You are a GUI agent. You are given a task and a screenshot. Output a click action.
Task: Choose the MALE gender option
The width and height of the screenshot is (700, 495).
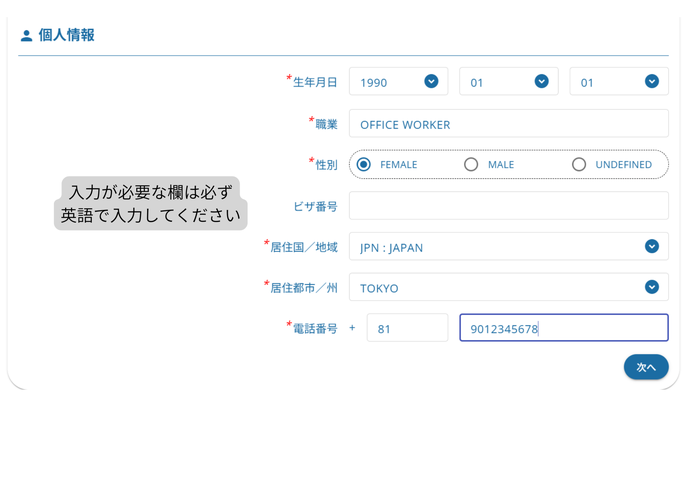471,164
